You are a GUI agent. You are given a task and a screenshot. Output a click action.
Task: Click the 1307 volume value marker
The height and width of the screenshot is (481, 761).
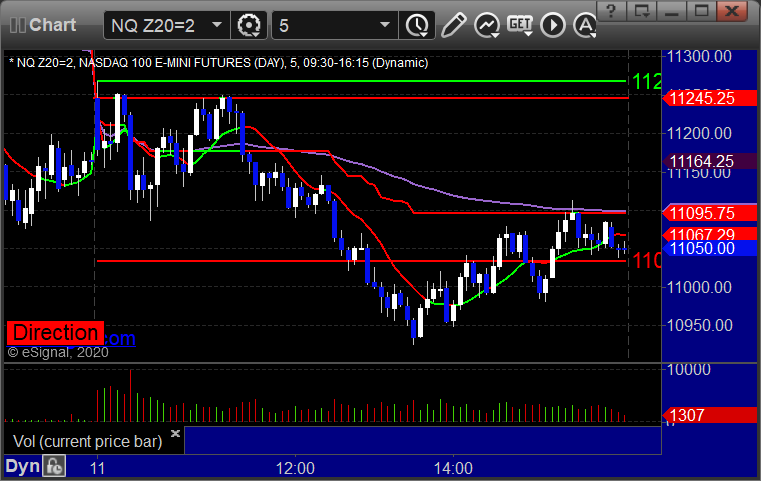710,415
